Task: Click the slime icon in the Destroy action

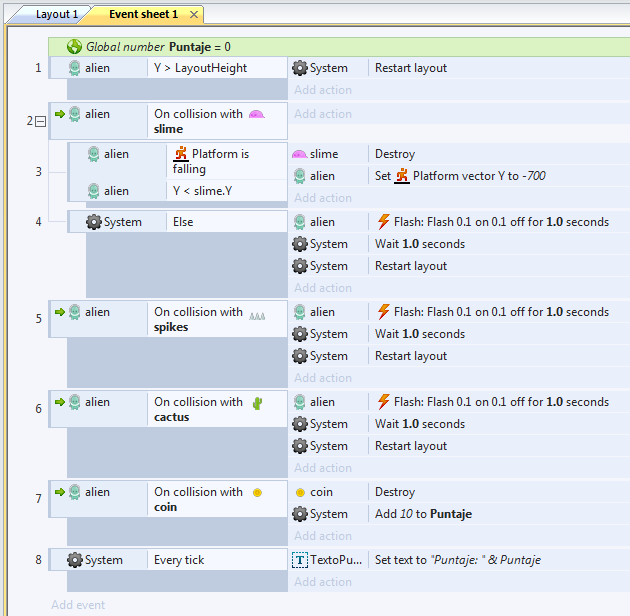Action: point(300,154)
